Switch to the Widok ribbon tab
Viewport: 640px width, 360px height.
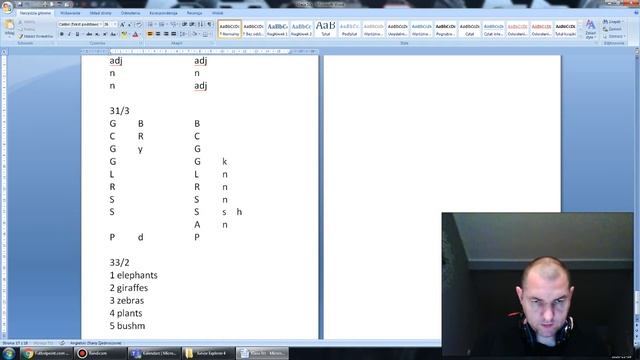218,13
